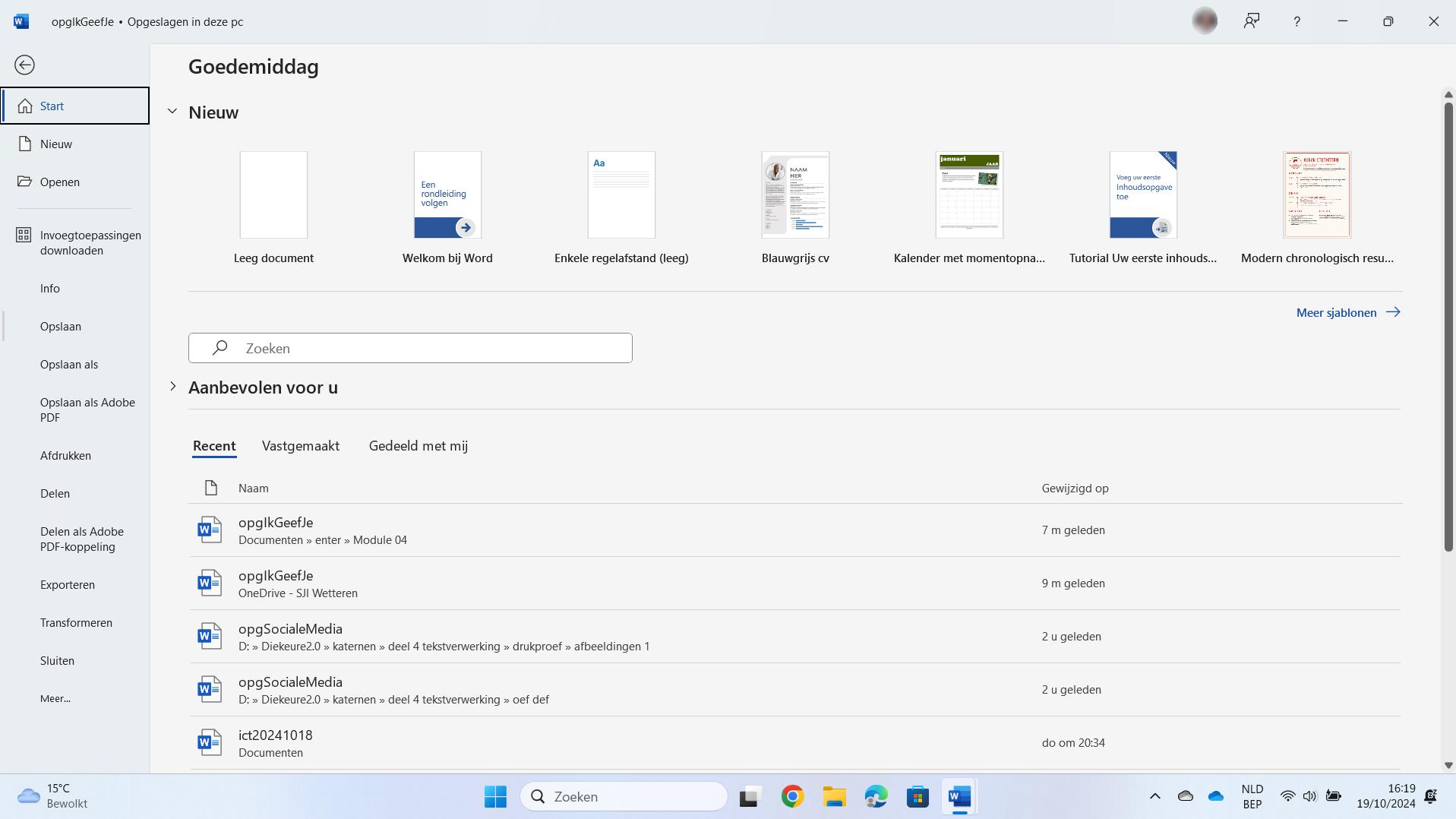Image resolution: width=1456 pixels, height=819 pixels.
Task: Open the Delen option
Action: point(75,493)
